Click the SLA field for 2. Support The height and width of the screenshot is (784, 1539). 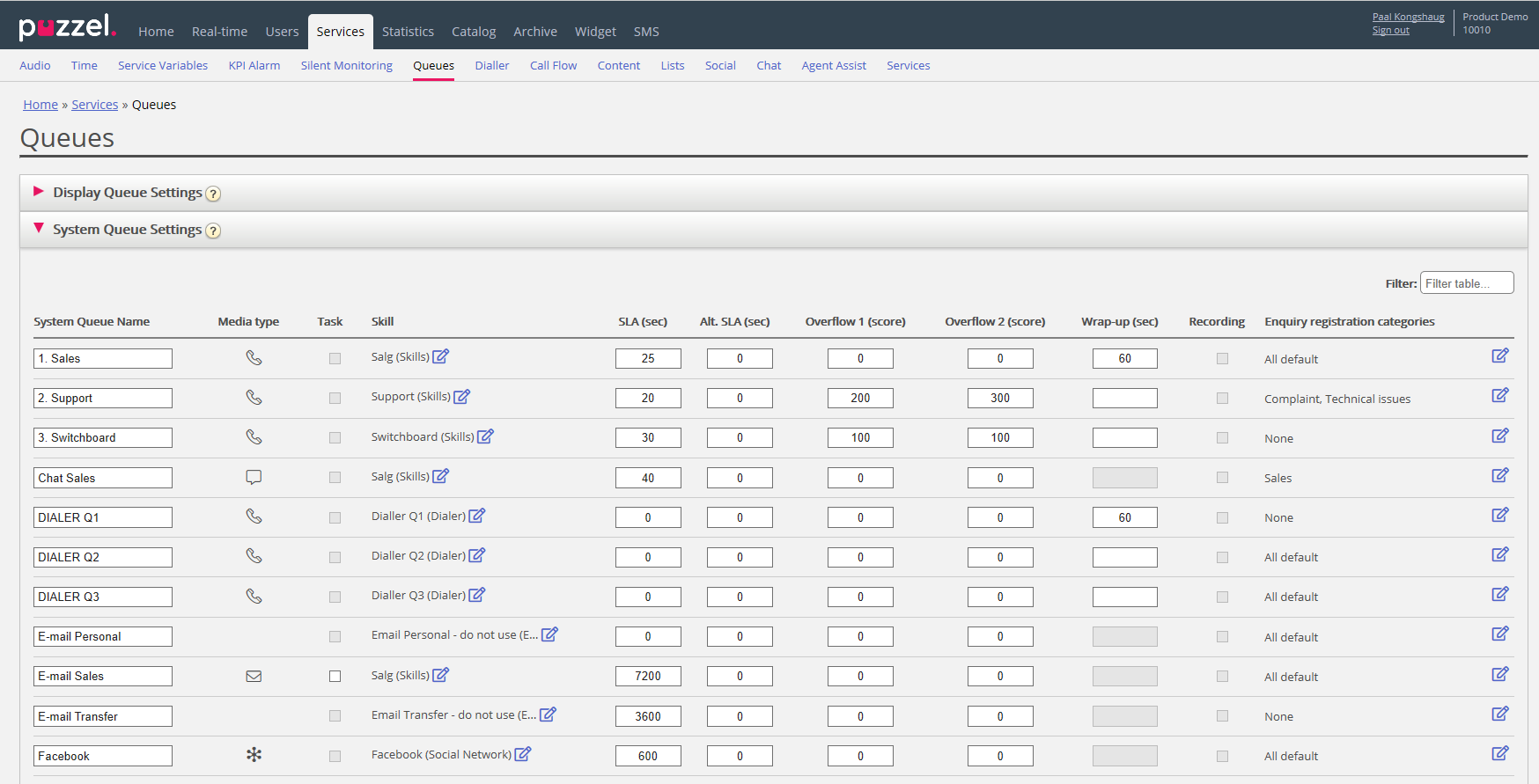pyautogui.click(x=648, y=399)
